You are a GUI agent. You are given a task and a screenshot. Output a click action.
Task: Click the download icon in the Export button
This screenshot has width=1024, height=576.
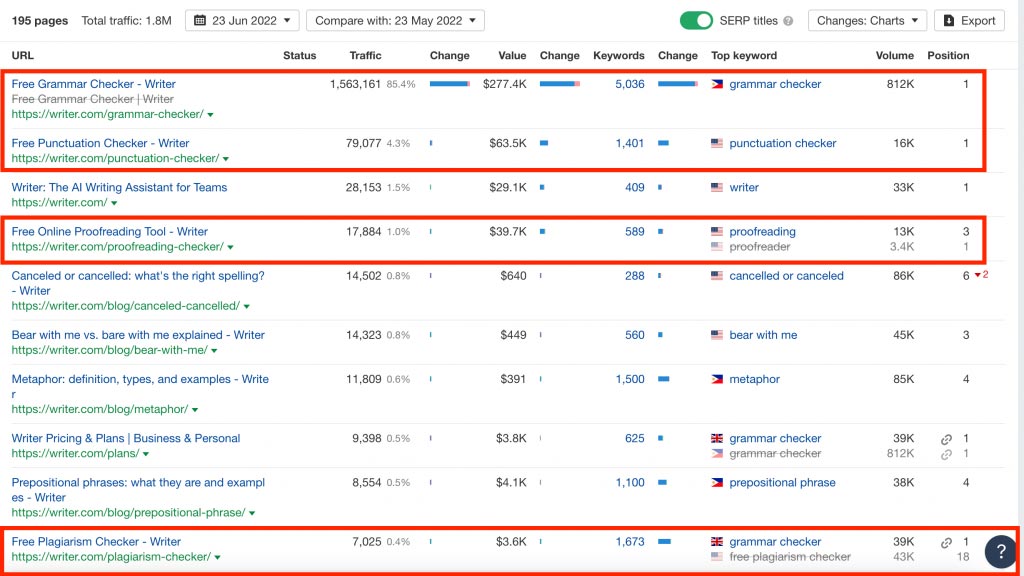[x=949, y=21]
